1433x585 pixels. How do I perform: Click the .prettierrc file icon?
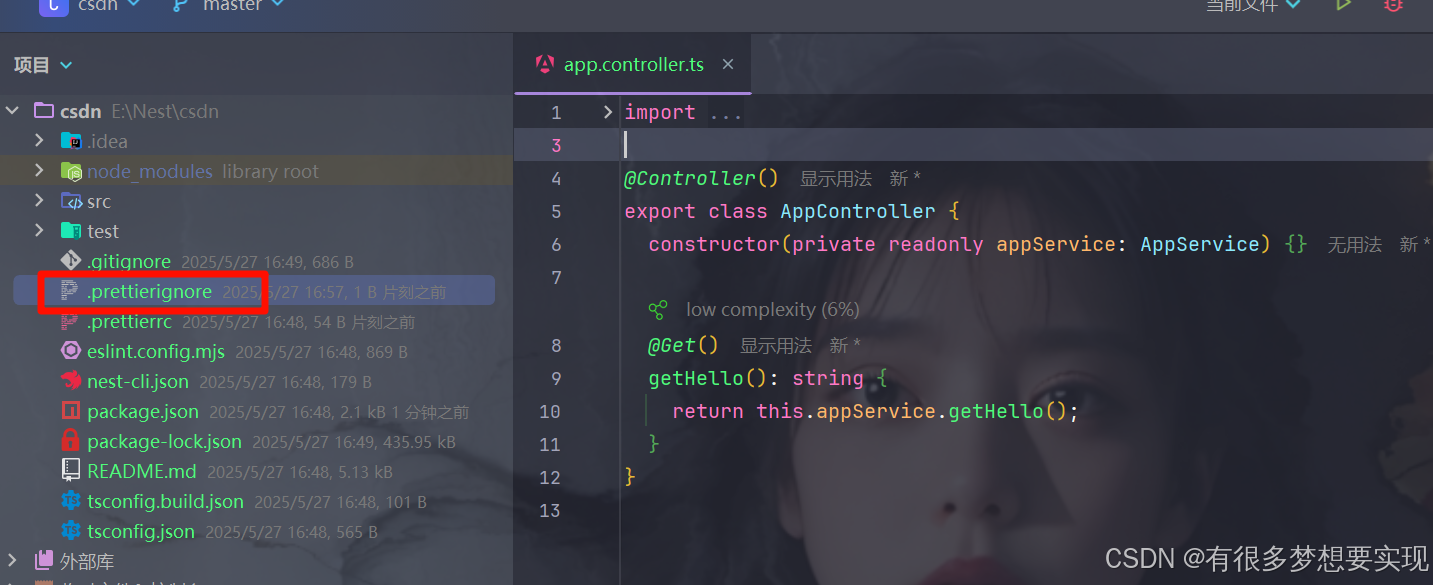tap(71, 322)
